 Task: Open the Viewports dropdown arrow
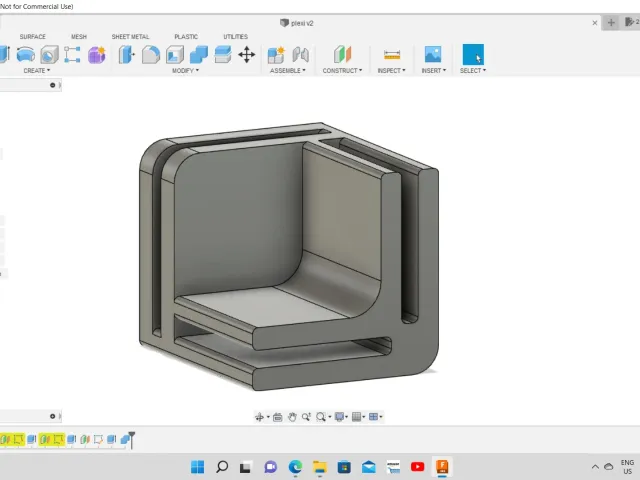tap(381, 417)
